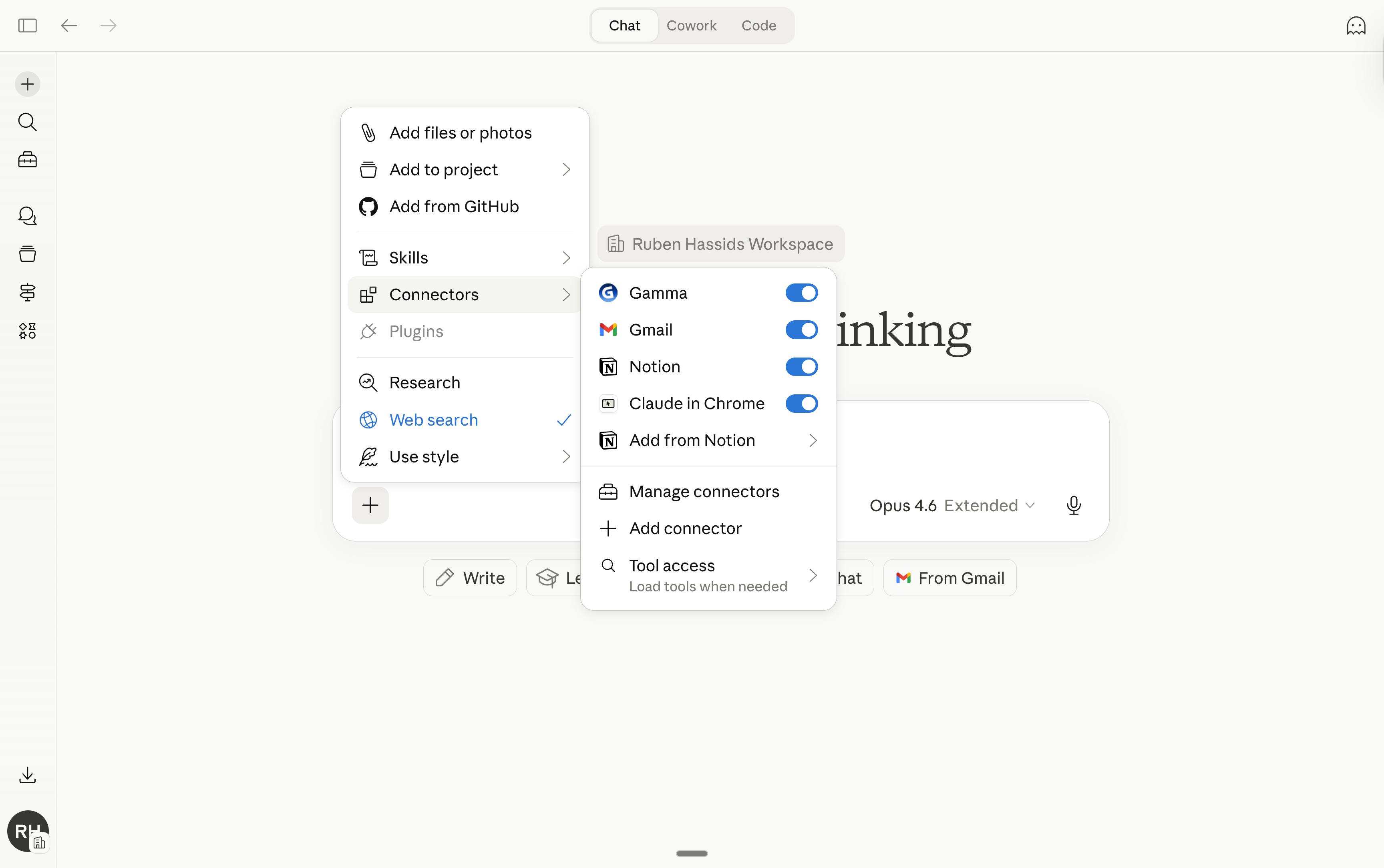Click the RH user avatar
1384x868 pixels.
pos(26,831)
